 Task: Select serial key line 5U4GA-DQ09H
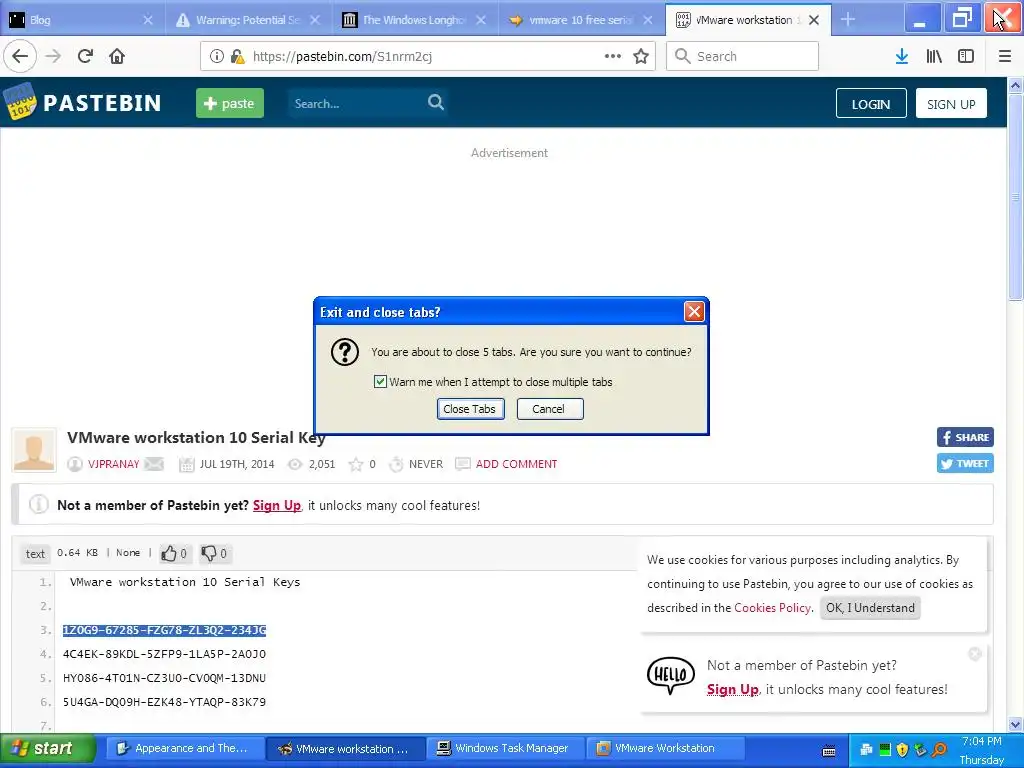tap(164, 702)
